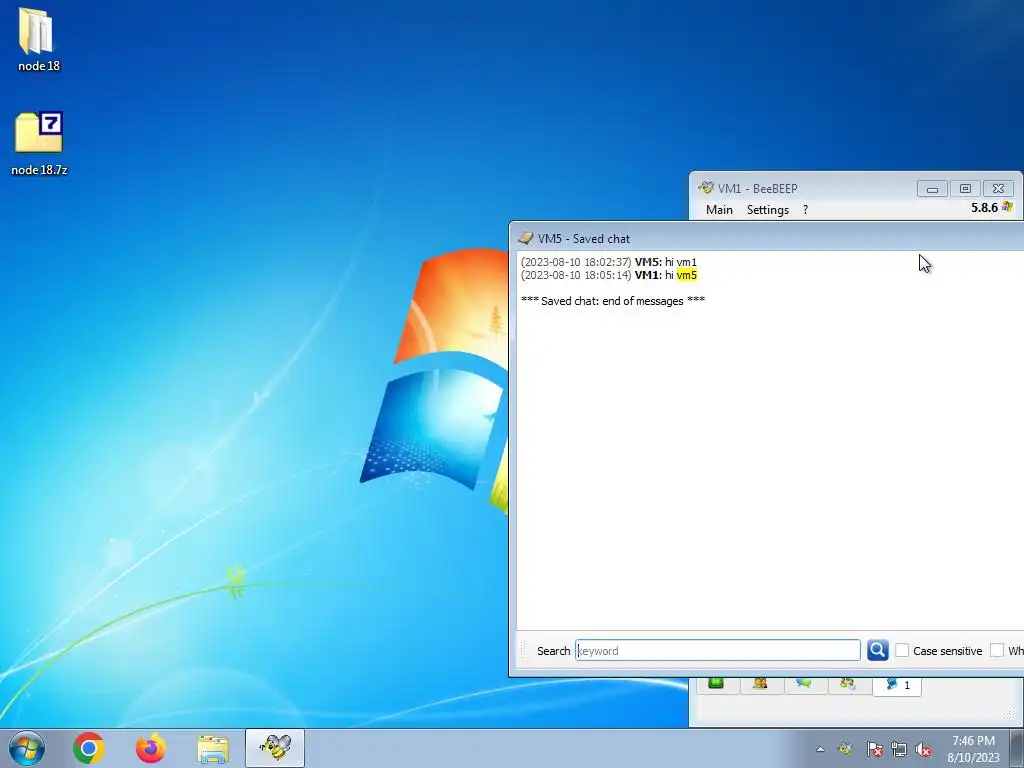This screenshot has height=768, width=1024.
Task: Click the search toolbar drag handle
Action: point(523,650)
